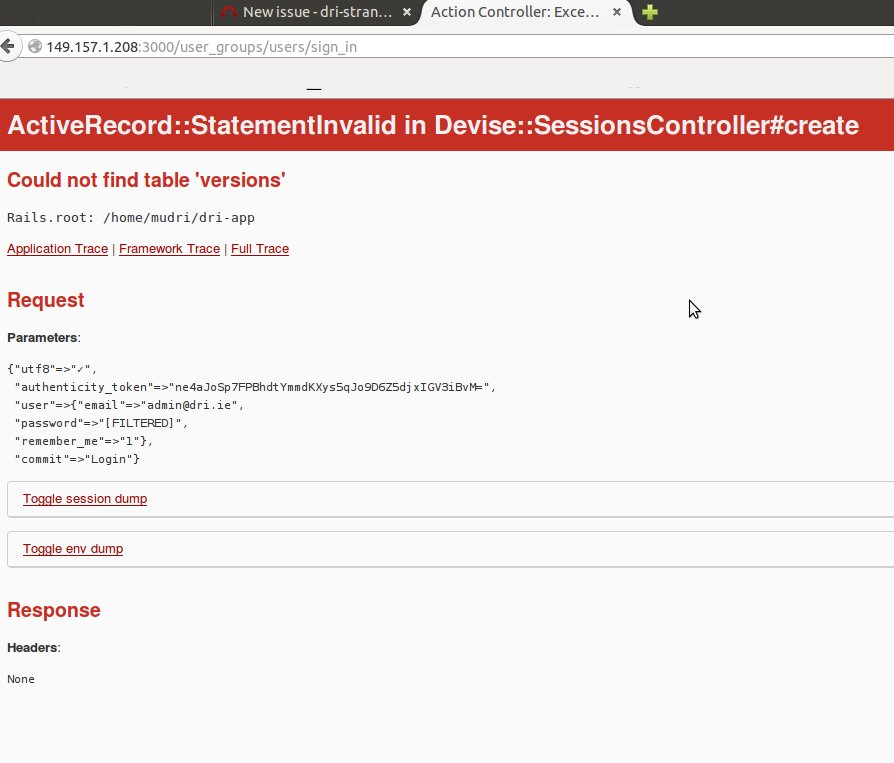Open the Application Trace link

pyautogui.click(x=58, y=249)
